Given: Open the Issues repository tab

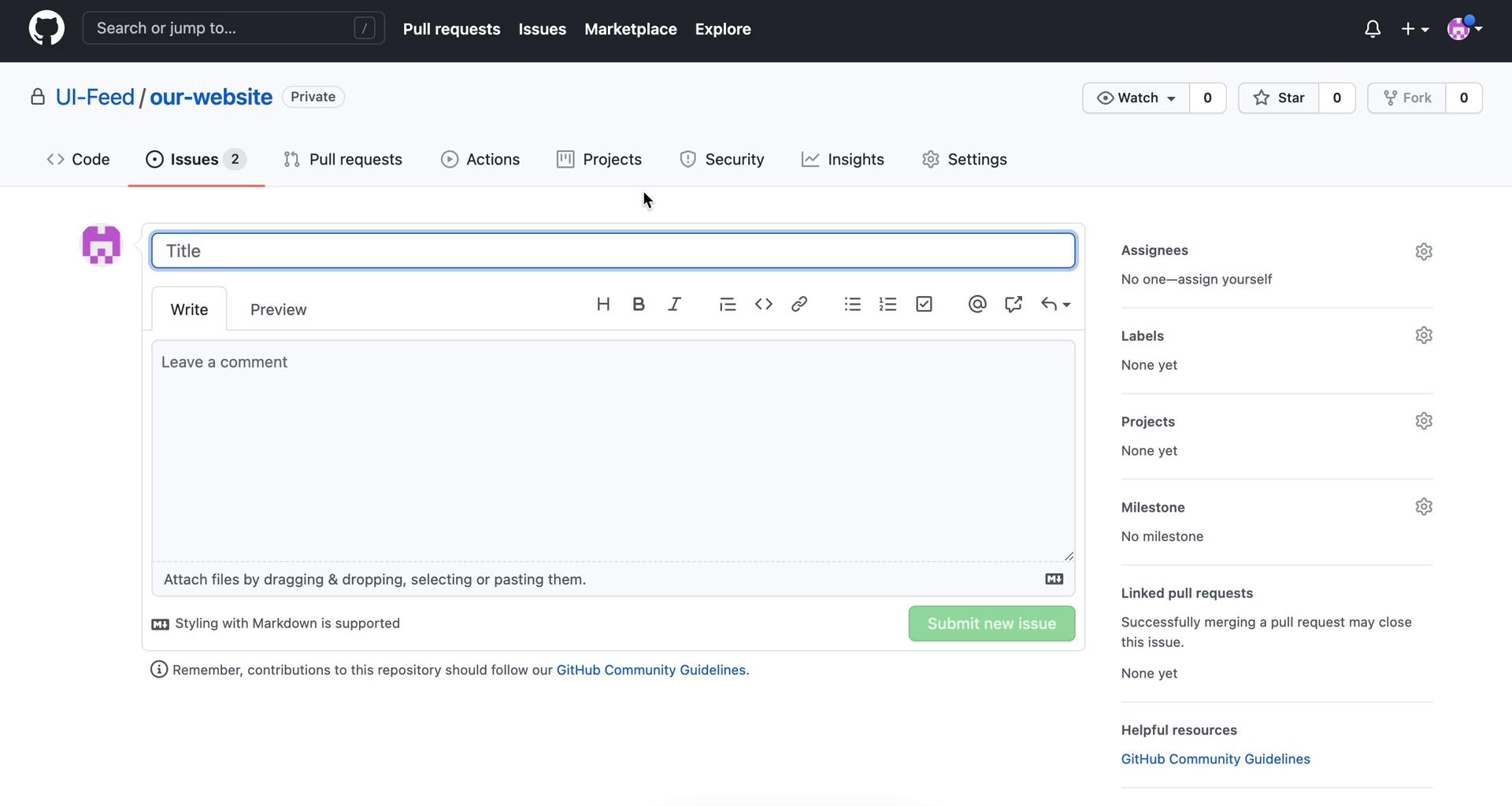Looking at the screenshot, I should 196,159.
